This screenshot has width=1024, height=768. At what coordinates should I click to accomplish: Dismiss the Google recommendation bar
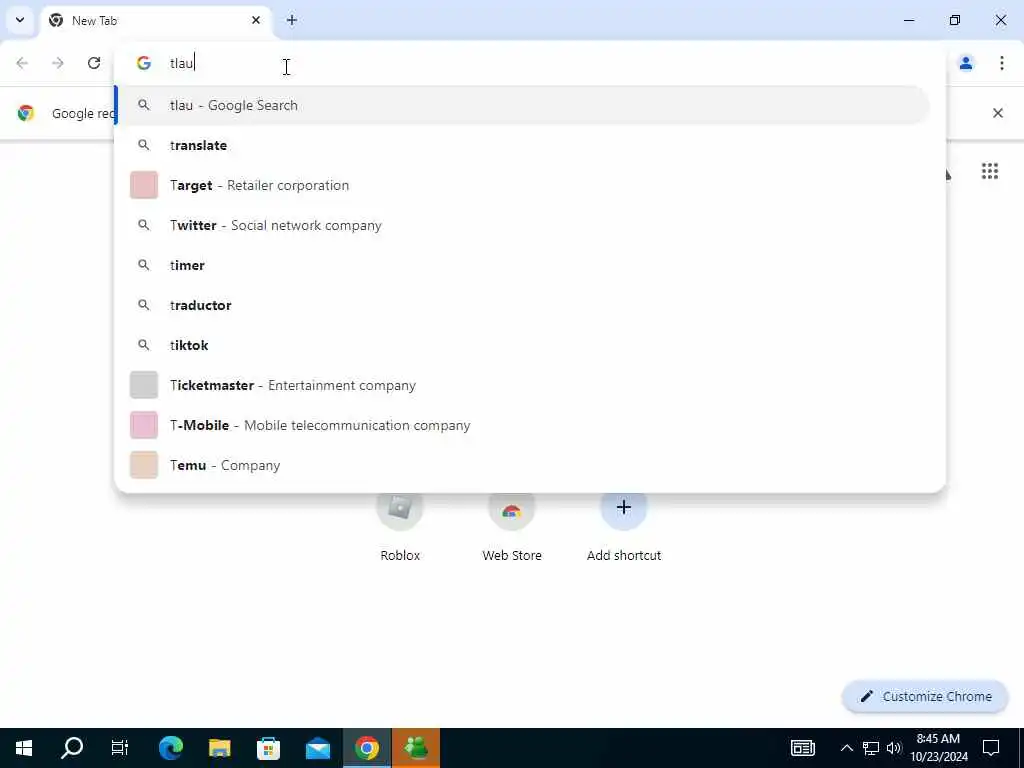point(998,113)
